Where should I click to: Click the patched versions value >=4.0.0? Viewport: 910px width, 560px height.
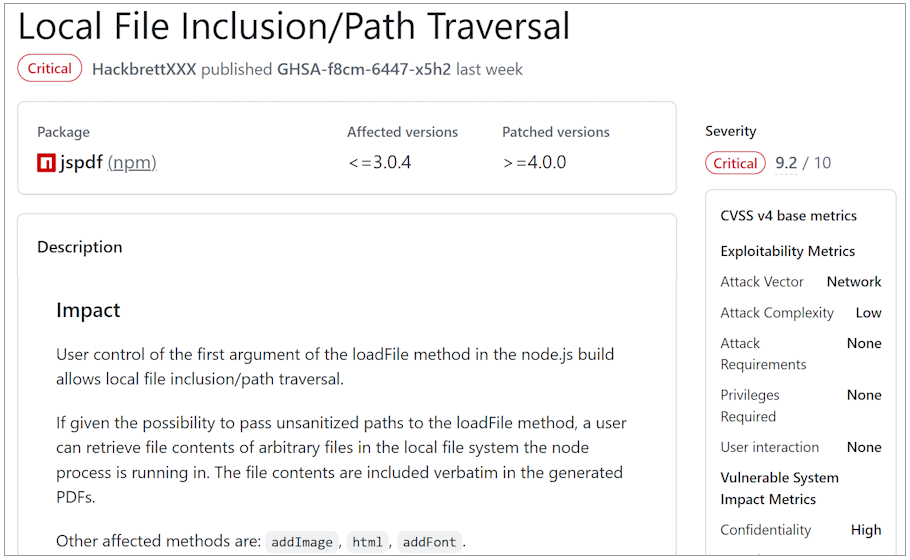point(534,163)
